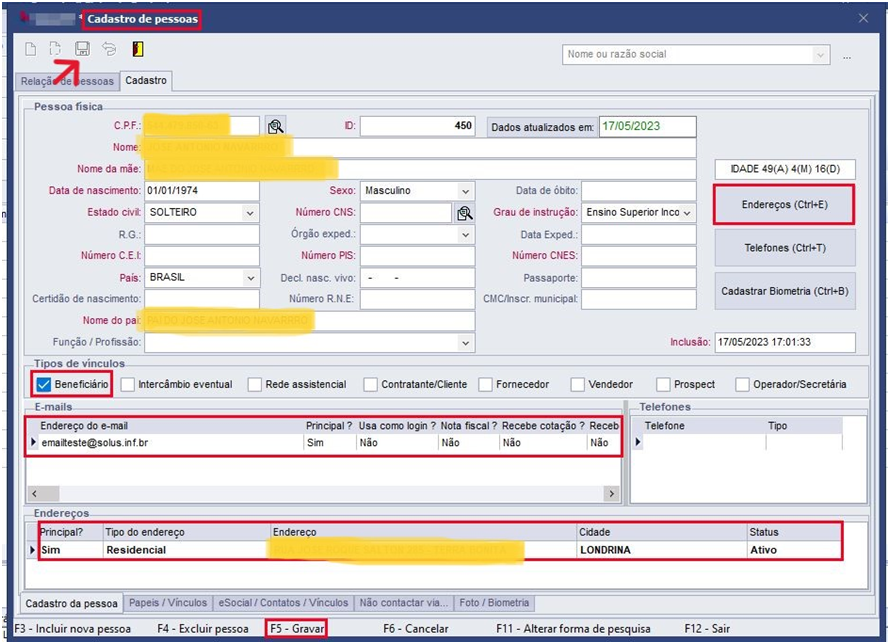
Task: Click the R.G. input field
Action: 201,234
